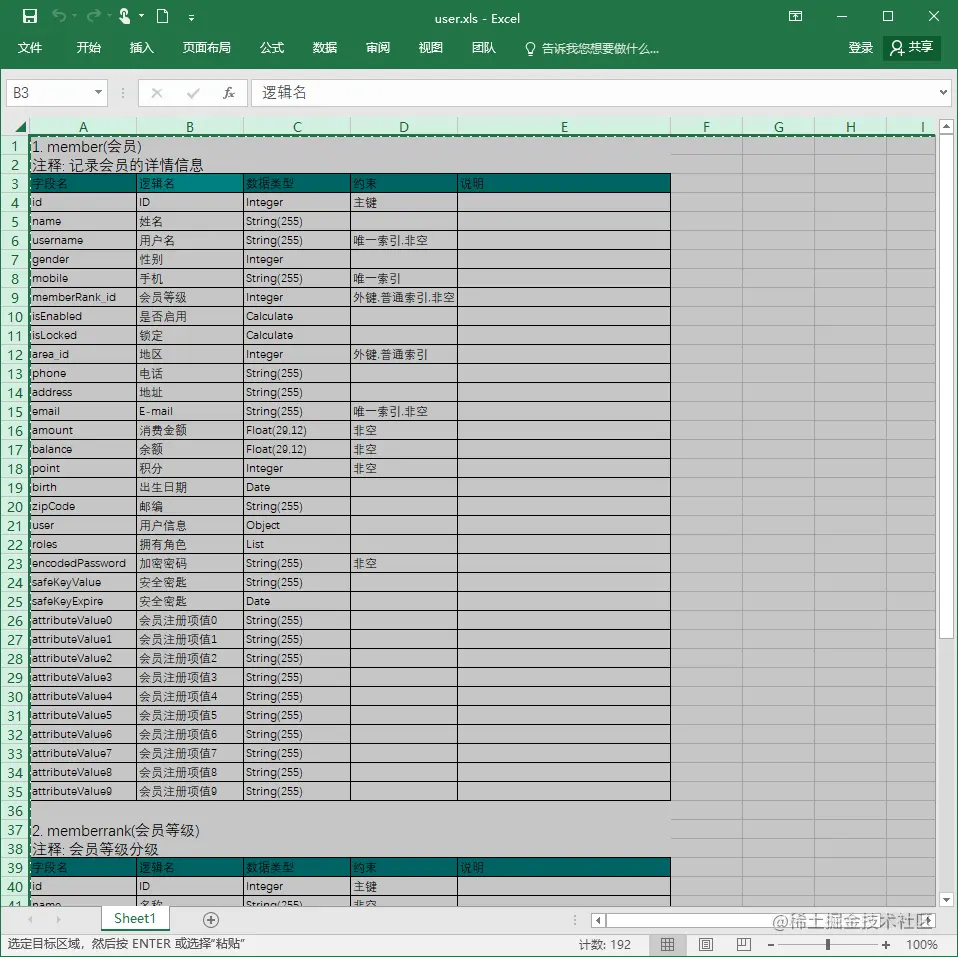Click title cell '1. member(会员)'
Image resolution: width=958 pixels, height=957 pixels.
click(86, 147)
